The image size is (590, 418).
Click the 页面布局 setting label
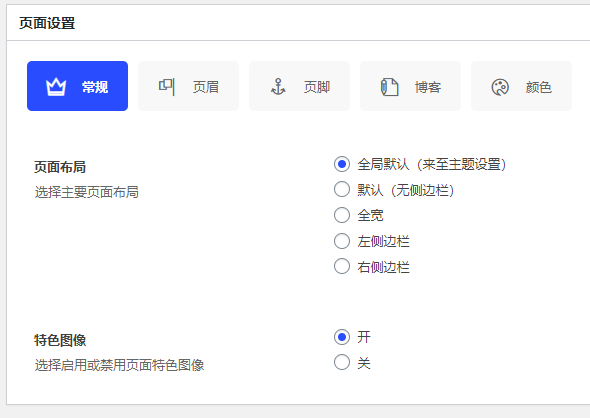coord(60,167)
